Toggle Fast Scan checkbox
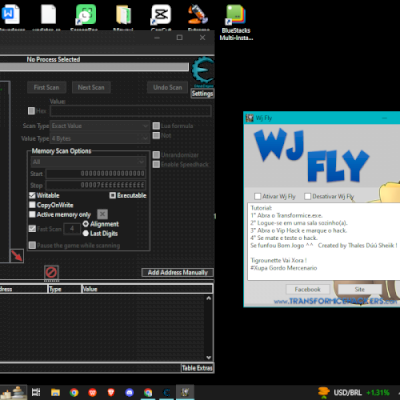The height and width of the screenshot is (400, 400). point(32,229)
